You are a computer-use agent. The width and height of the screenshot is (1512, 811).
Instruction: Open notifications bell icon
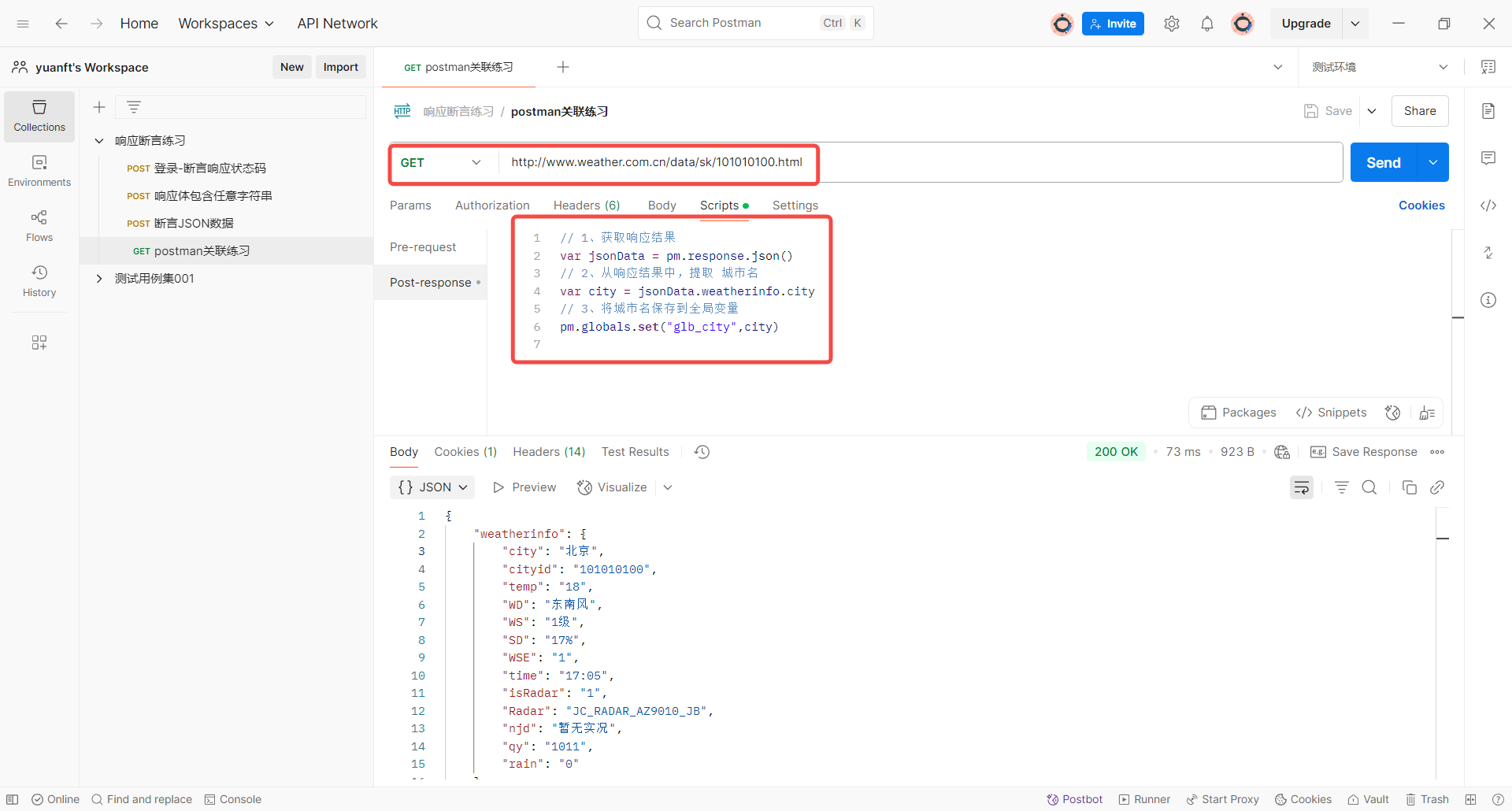1207,24
